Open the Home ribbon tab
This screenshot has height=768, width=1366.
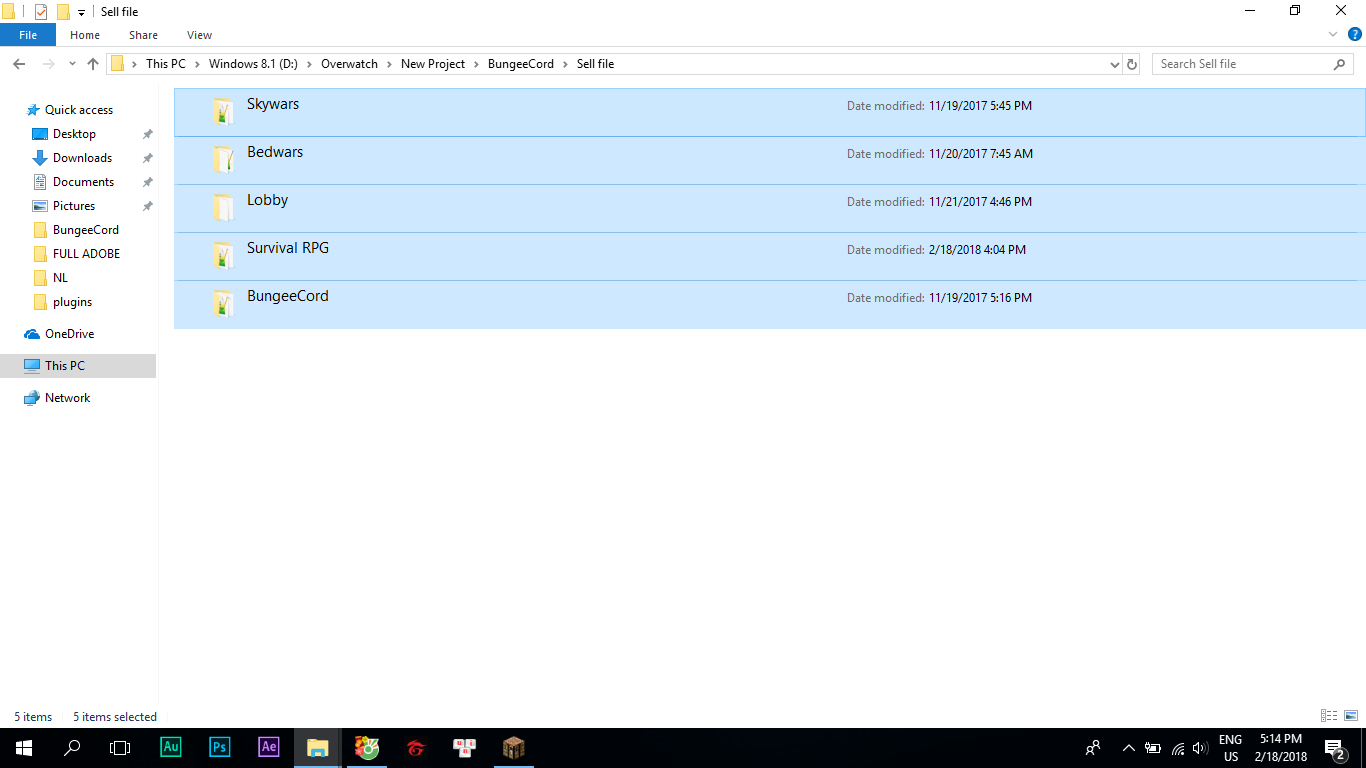point(85,35)
